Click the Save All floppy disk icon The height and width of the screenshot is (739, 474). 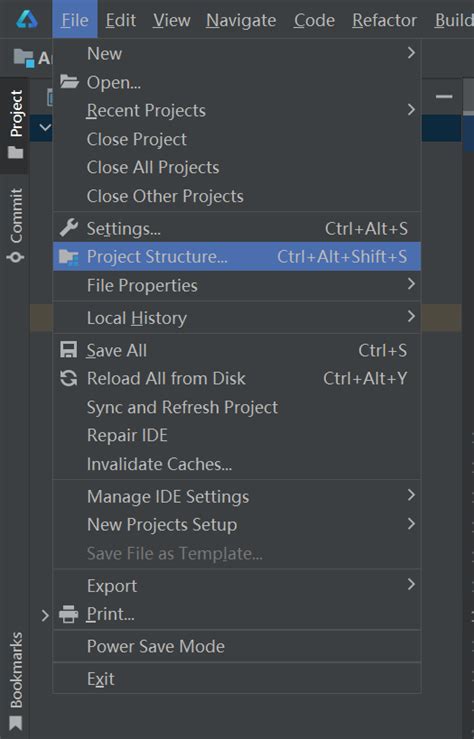pyautogui.click(x=68, y=350)
